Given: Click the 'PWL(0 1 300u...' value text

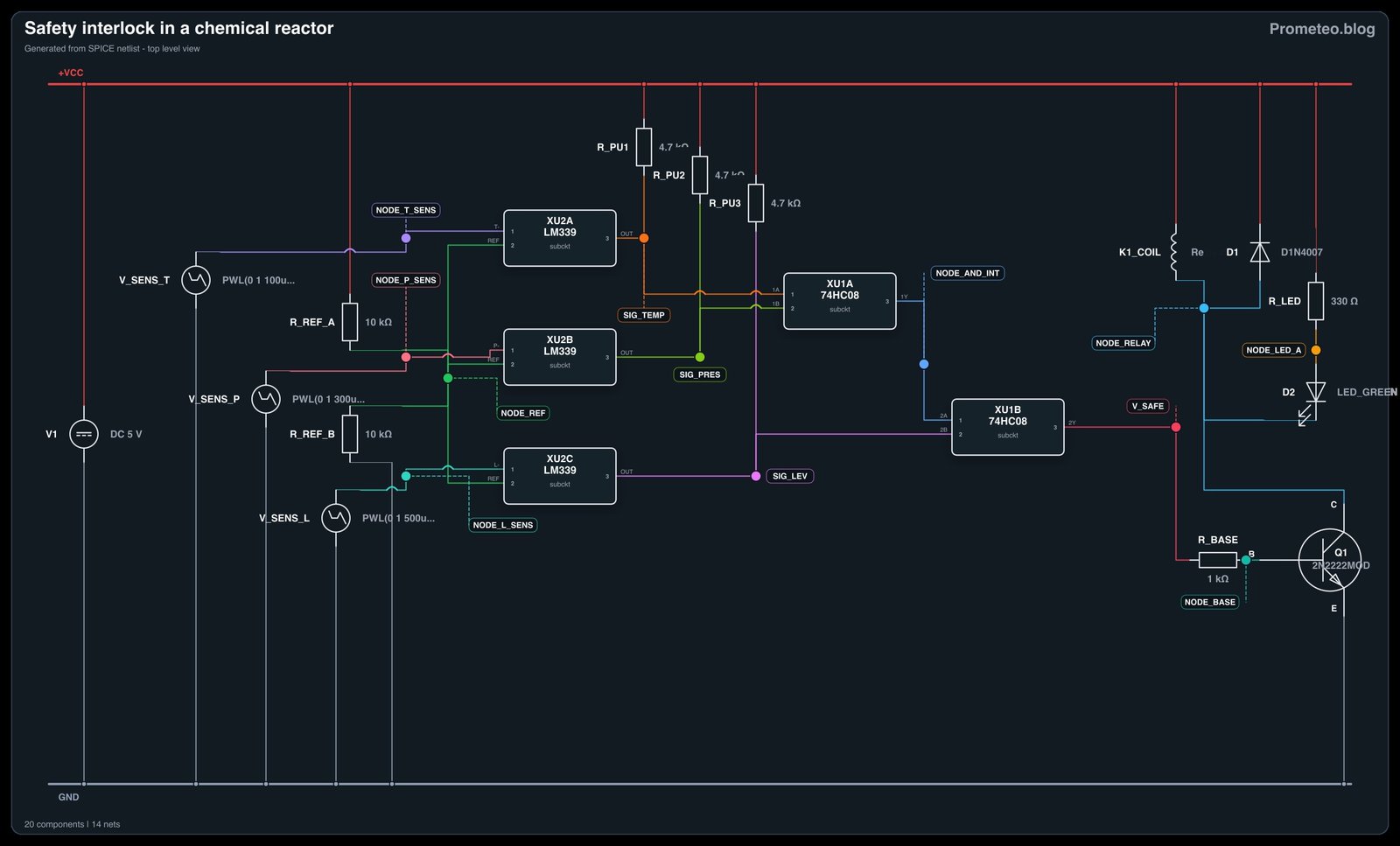Looking at the screenshot, I should tap(328, 399).
